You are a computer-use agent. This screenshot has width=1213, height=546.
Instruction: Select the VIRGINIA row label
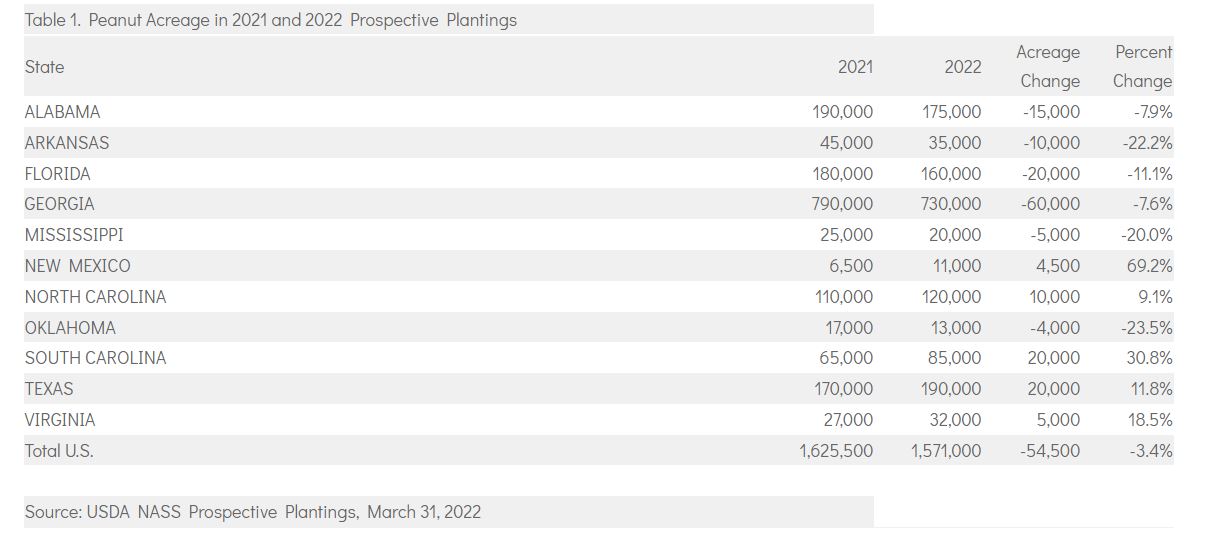tap(60, 420)
